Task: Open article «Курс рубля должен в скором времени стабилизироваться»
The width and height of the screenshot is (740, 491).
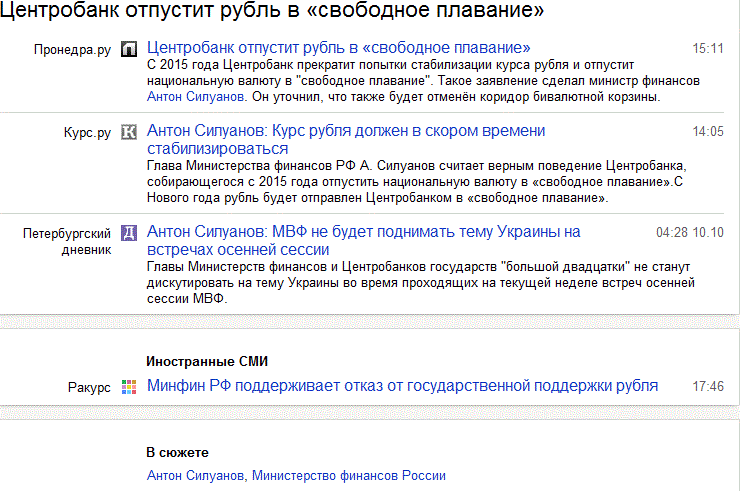Action: pos(346,139)
